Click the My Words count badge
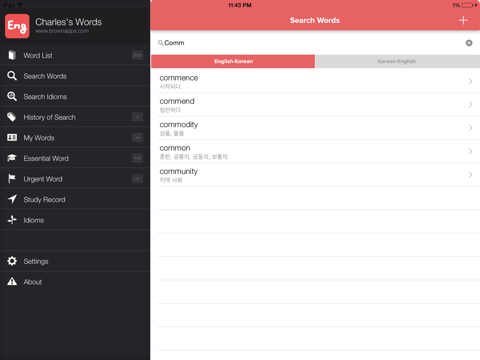The width and height of the screenshot is (480, 360). tap(137, 137)
